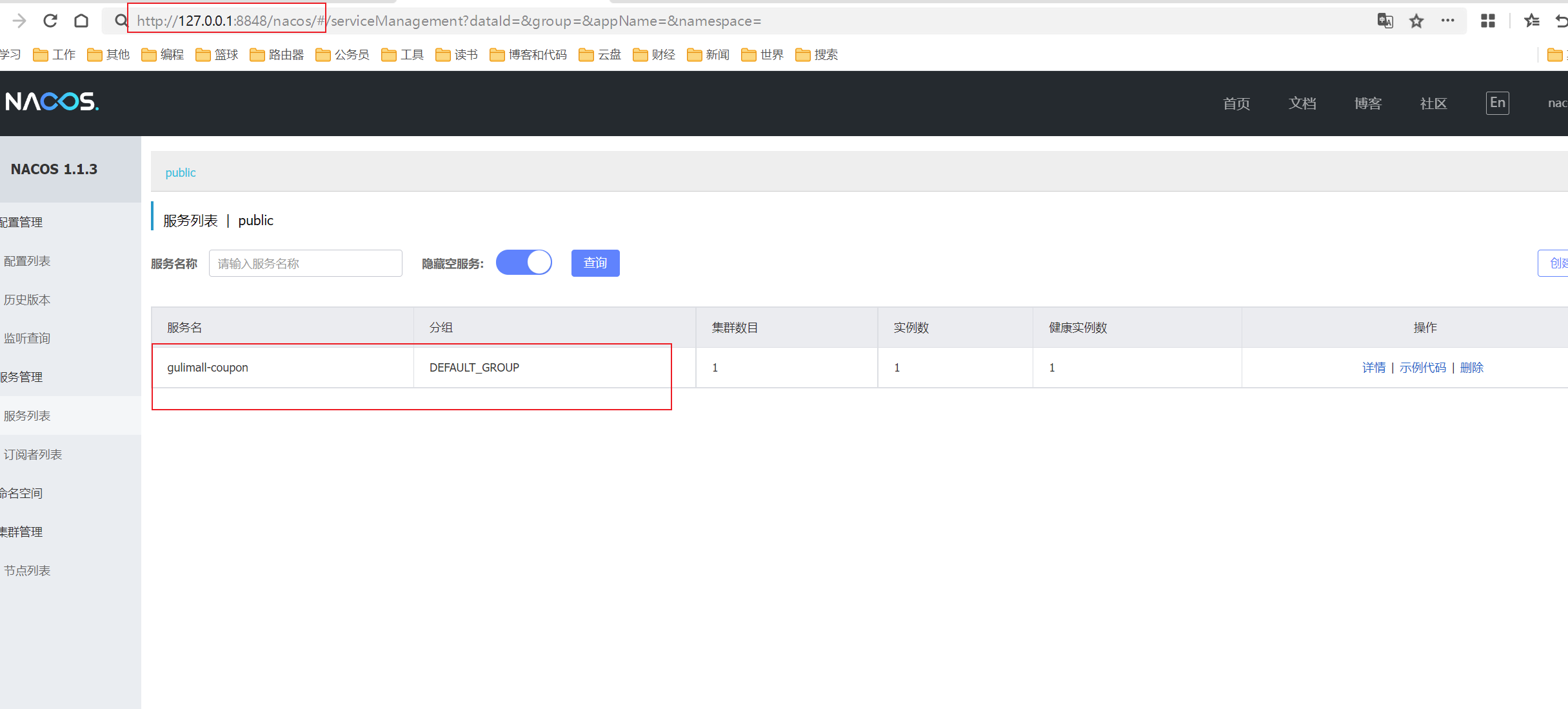Screen dimensions: 1568x709
Task: Click the bookmark star icon
Action: click(x=1416, y=21)
